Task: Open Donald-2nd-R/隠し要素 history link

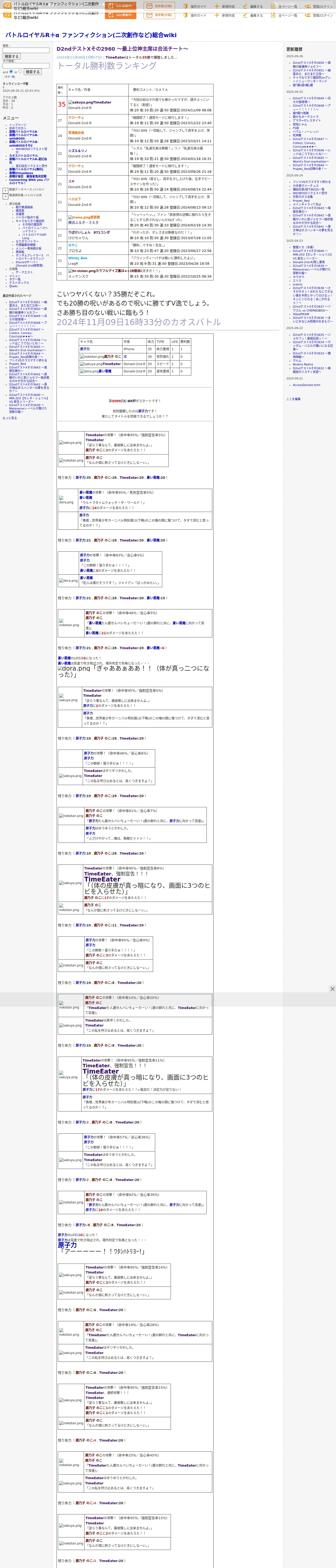Action: pos(309,262)
